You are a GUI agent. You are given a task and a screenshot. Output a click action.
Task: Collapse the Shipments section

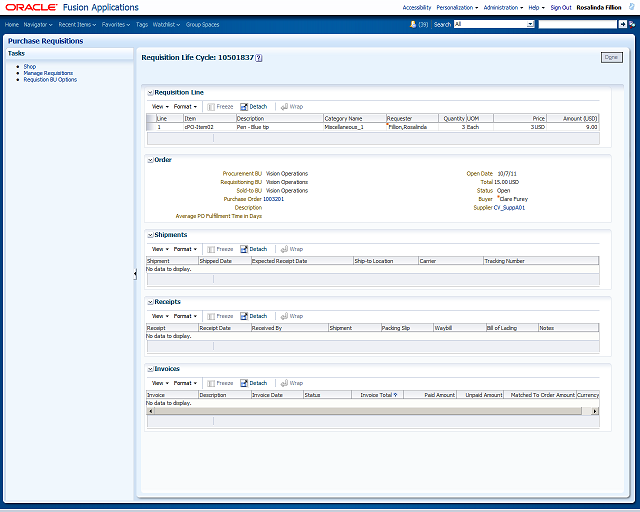coord(150,235)
